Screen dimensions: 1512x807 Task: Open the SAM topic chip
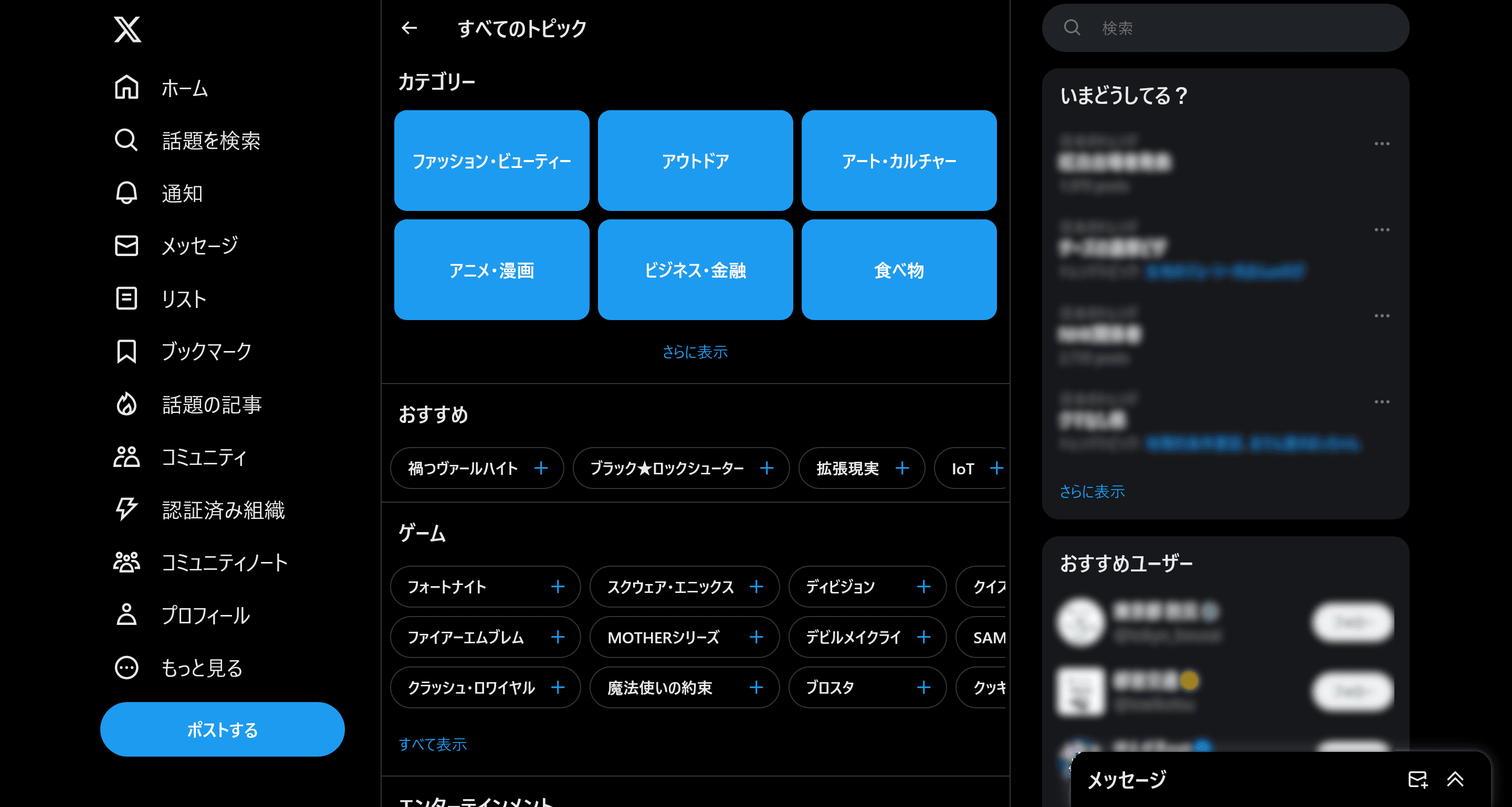coord(981,637)
